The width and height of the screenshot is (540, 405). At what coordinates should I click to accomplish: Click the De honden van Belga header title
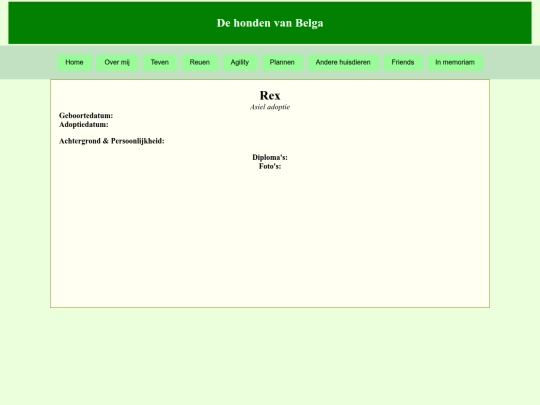(270, 23)
